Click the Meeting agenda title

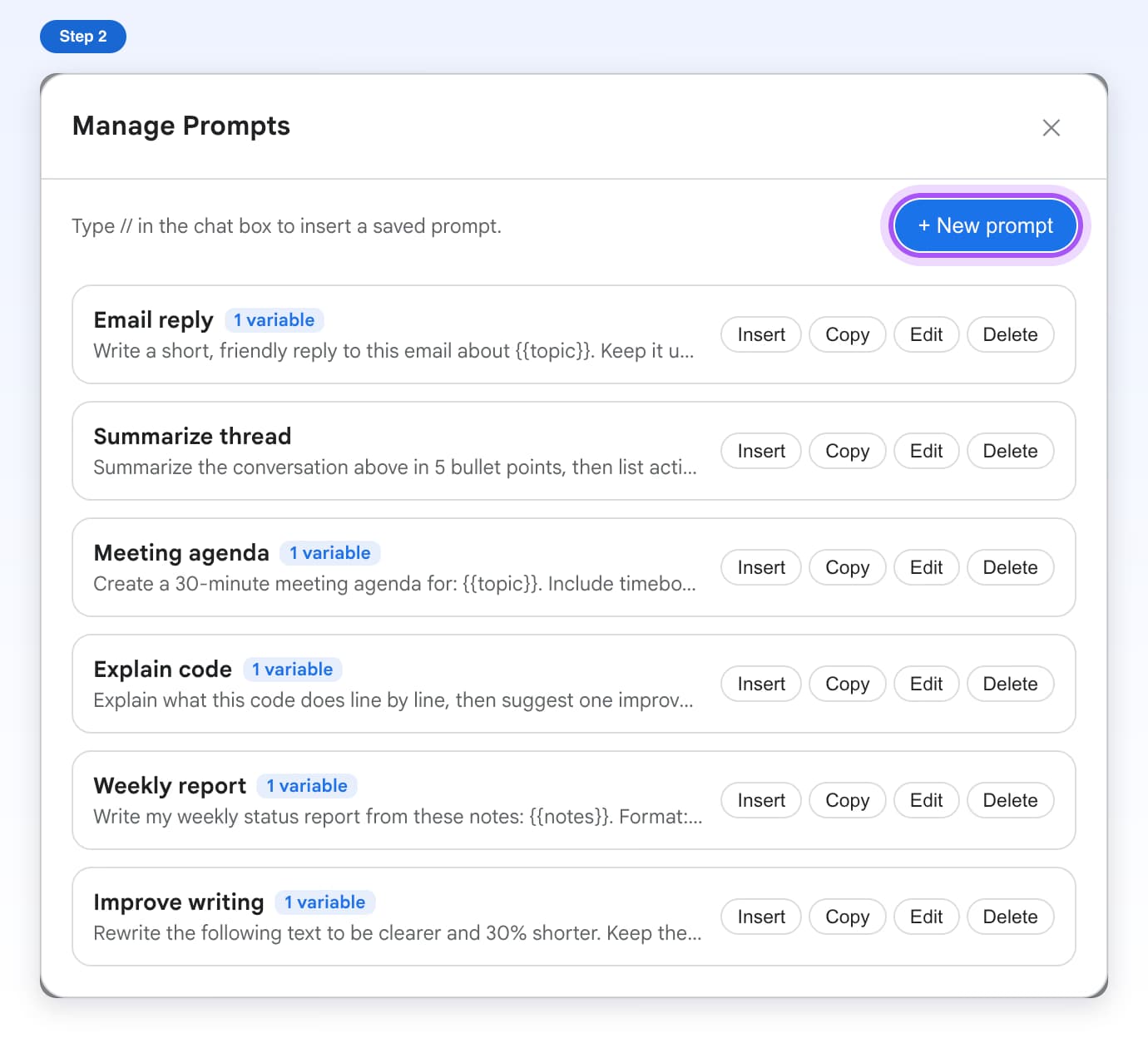coord(181,553)
